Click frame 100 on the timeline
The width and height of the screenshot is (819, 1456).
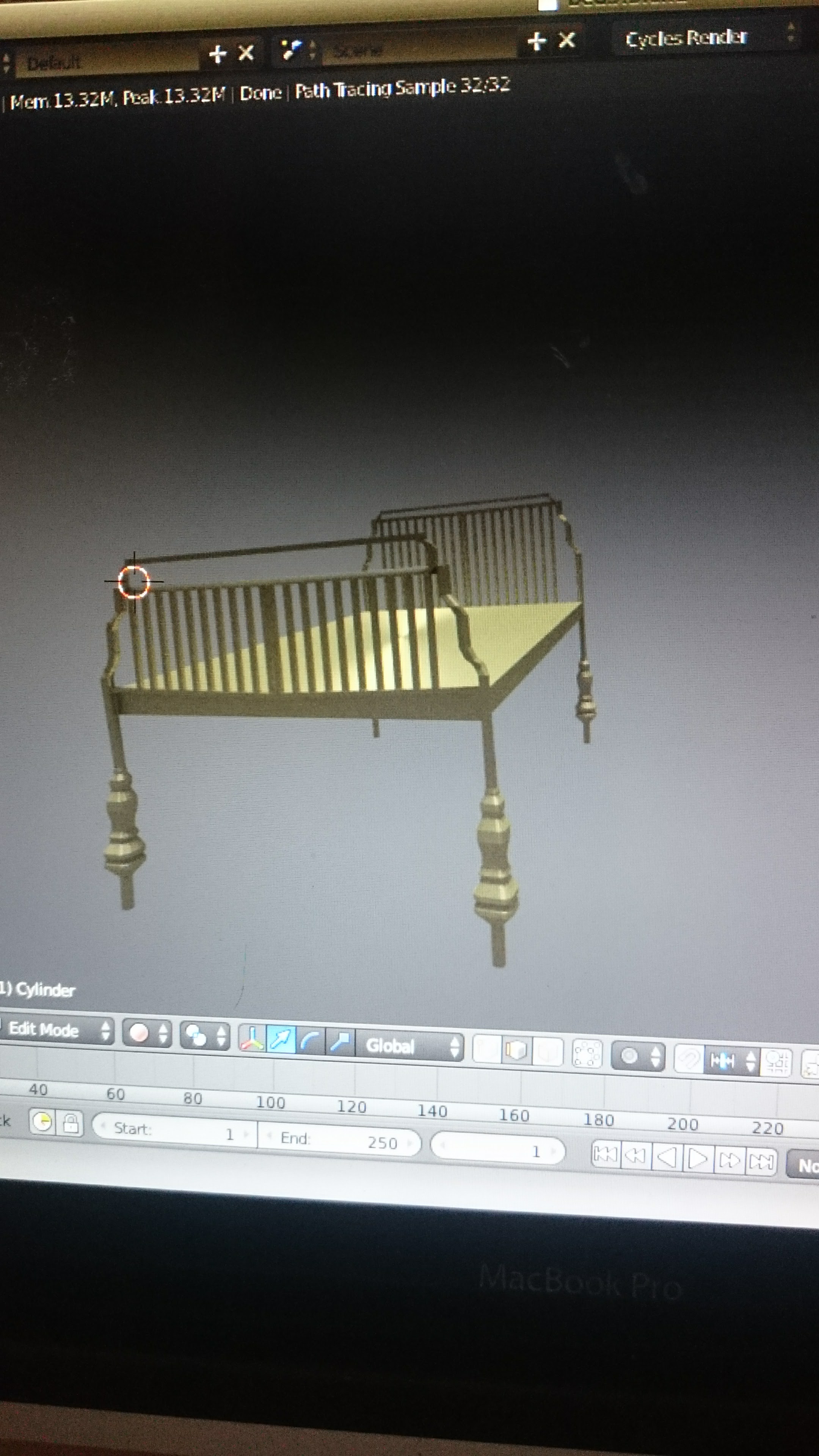(271, 1103)
